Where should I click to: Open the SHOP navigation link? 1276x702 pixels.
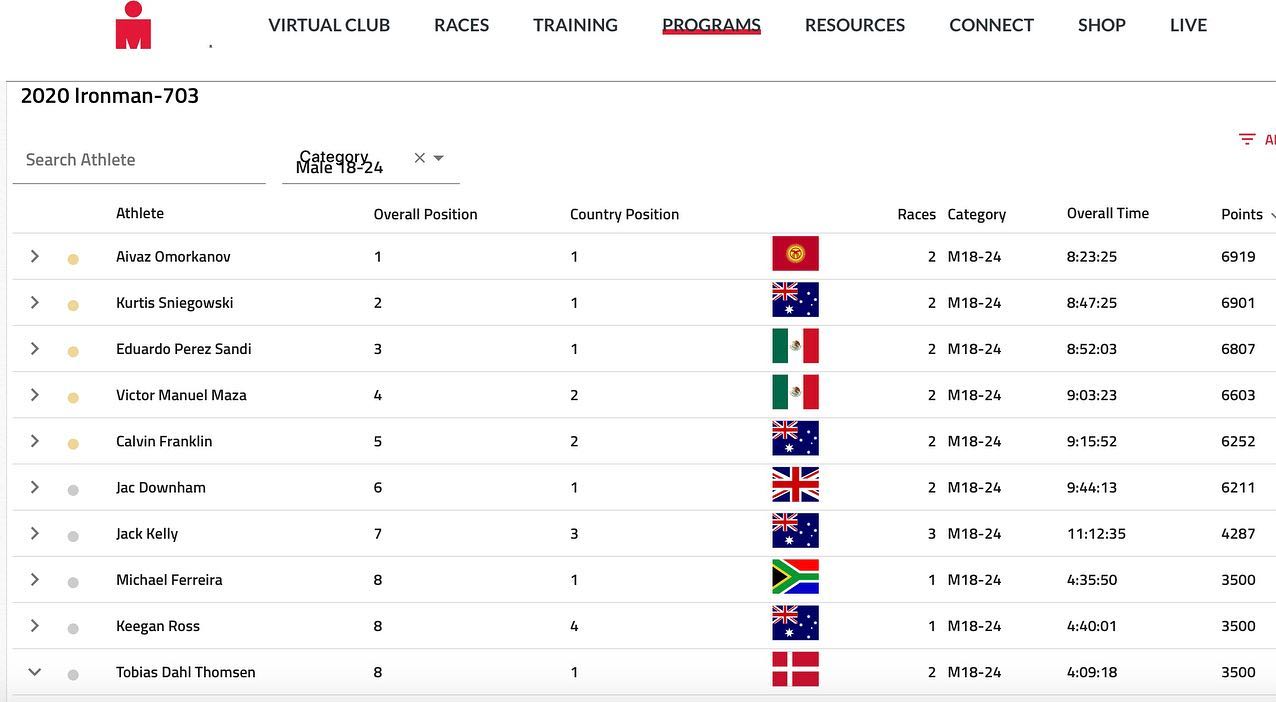coord(1101,25)
